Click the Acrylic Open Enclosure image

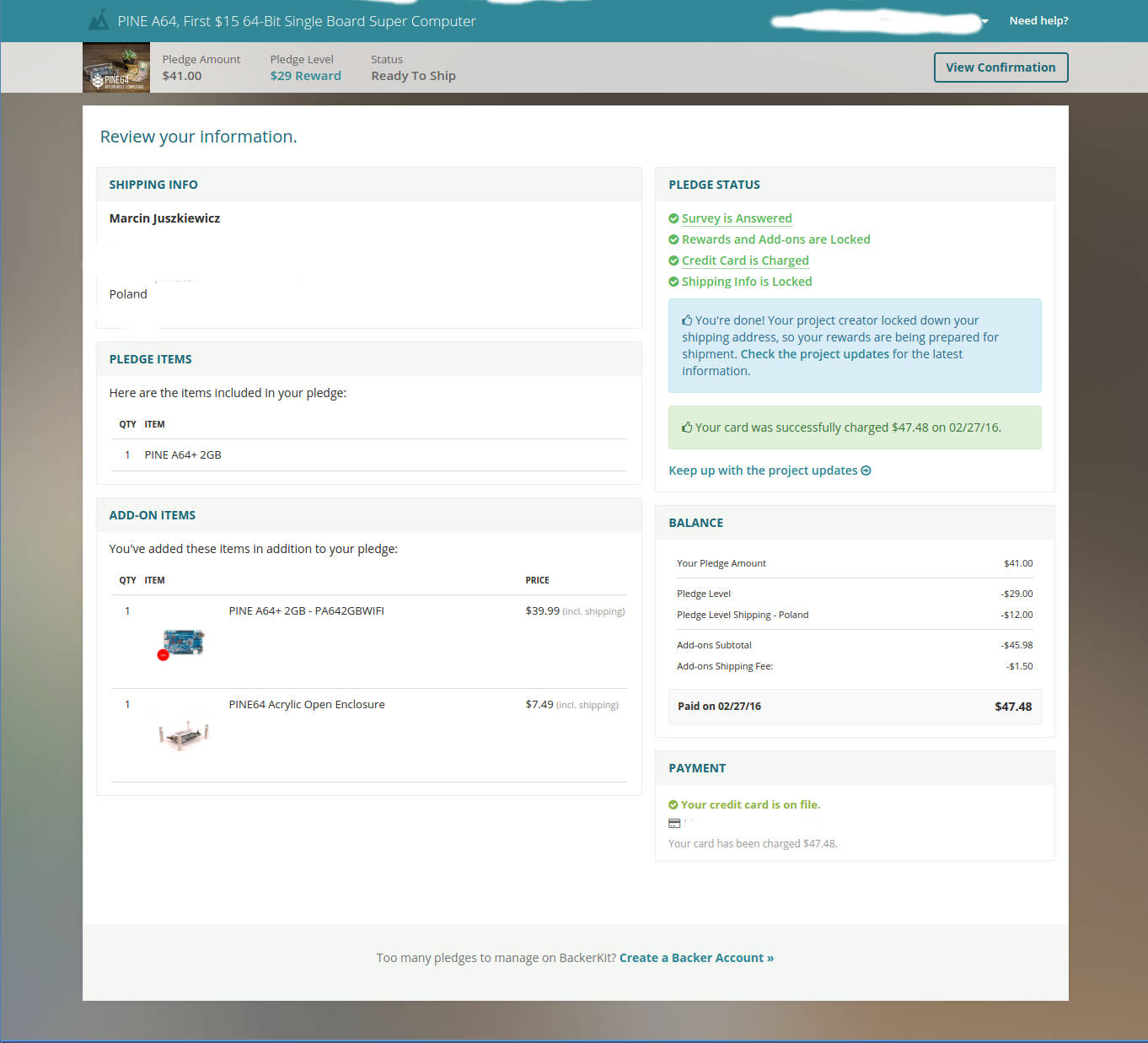coord(183,734)
